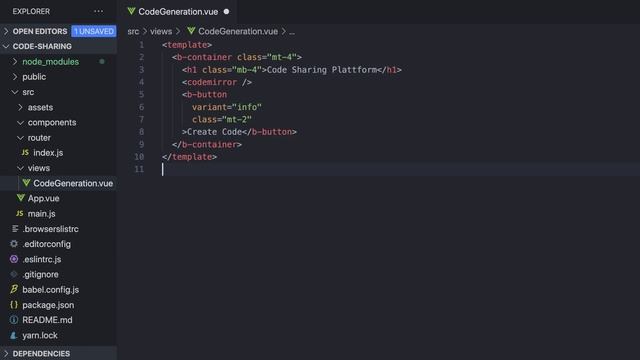Image resolution: width=640 pixels, height=360 pixels.
Task: Click the git icon beside .gitignore
Action: click(x=14, y=274)
